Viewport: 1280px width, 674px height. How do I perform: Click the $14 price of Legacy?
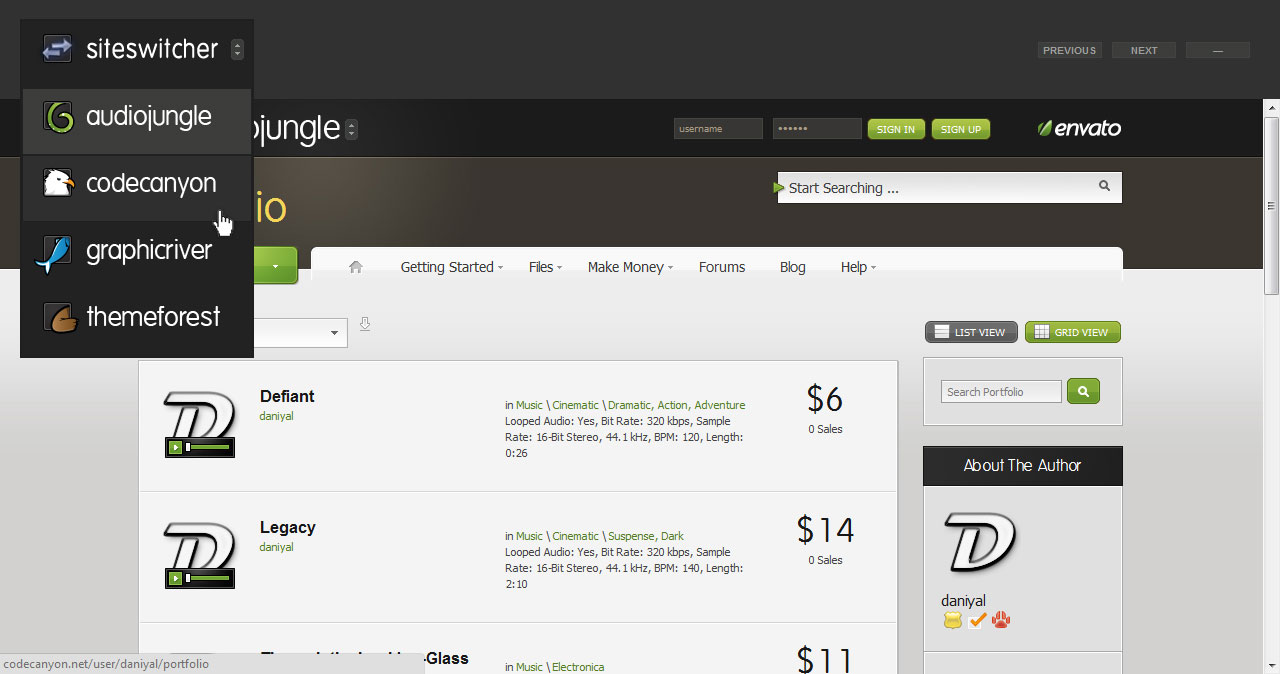pos(825,529)
